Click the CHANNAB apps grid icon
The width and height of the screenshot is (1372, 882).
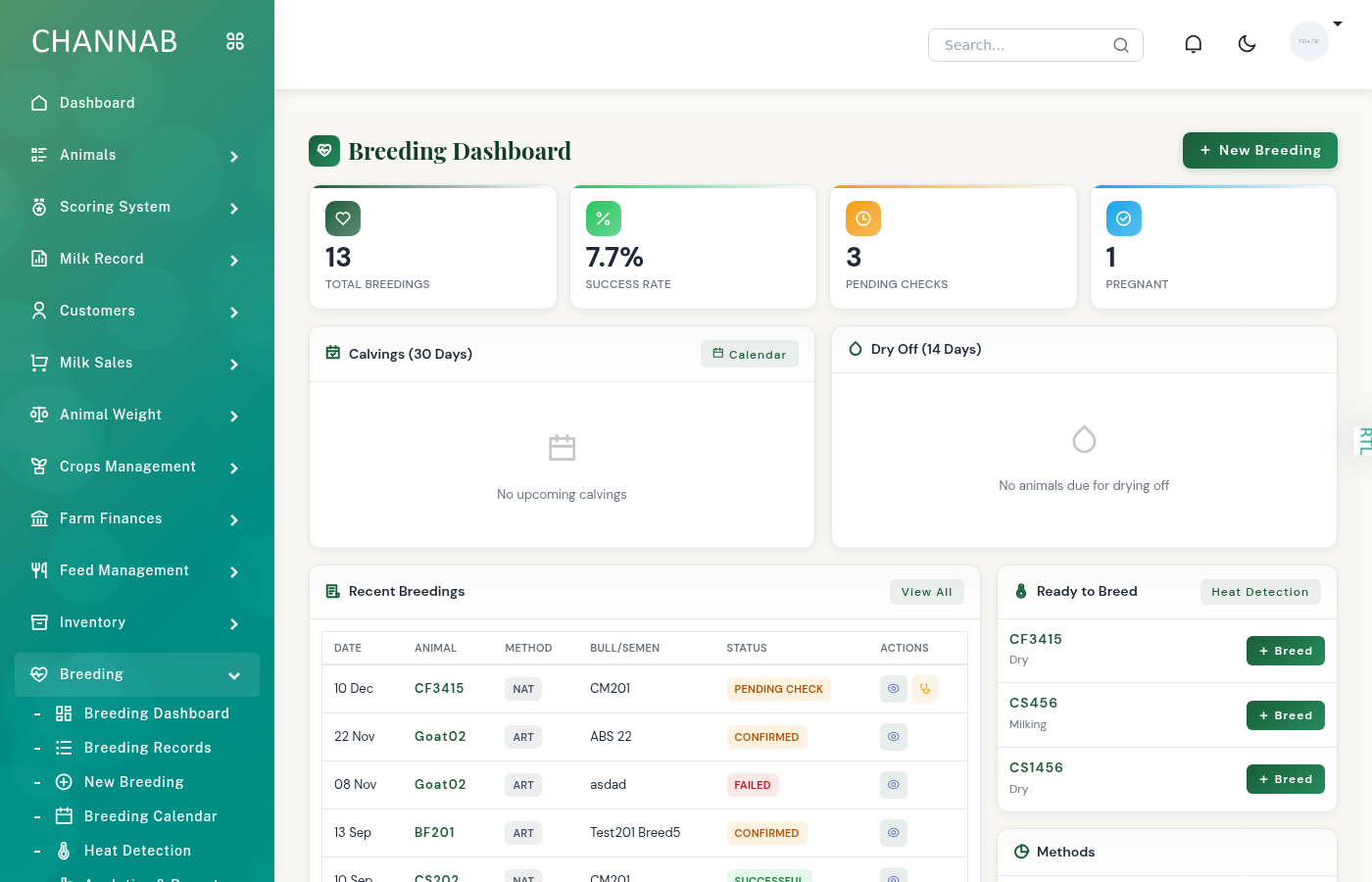[x=234, y=41]
